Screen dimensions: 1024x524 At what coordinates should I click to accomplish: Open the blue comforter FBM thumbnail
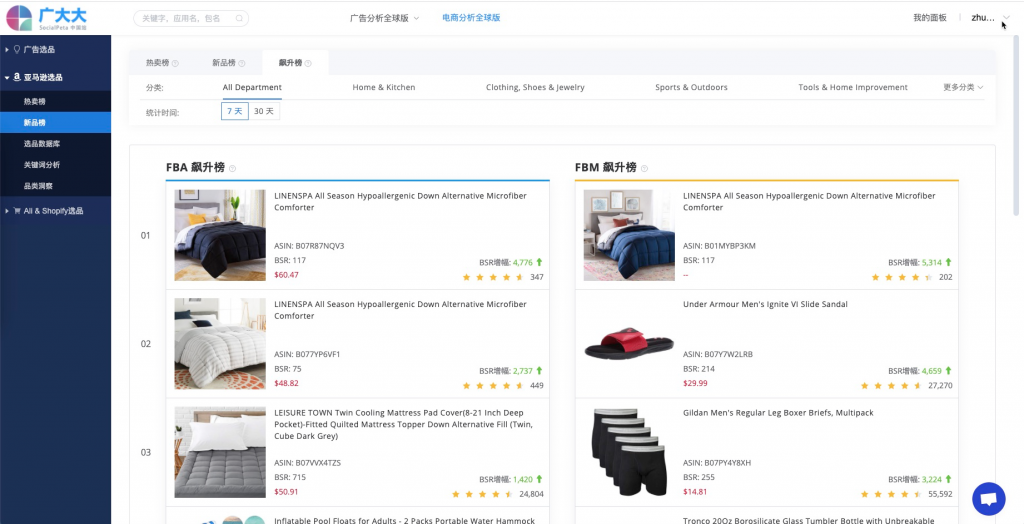click(629, 235)
